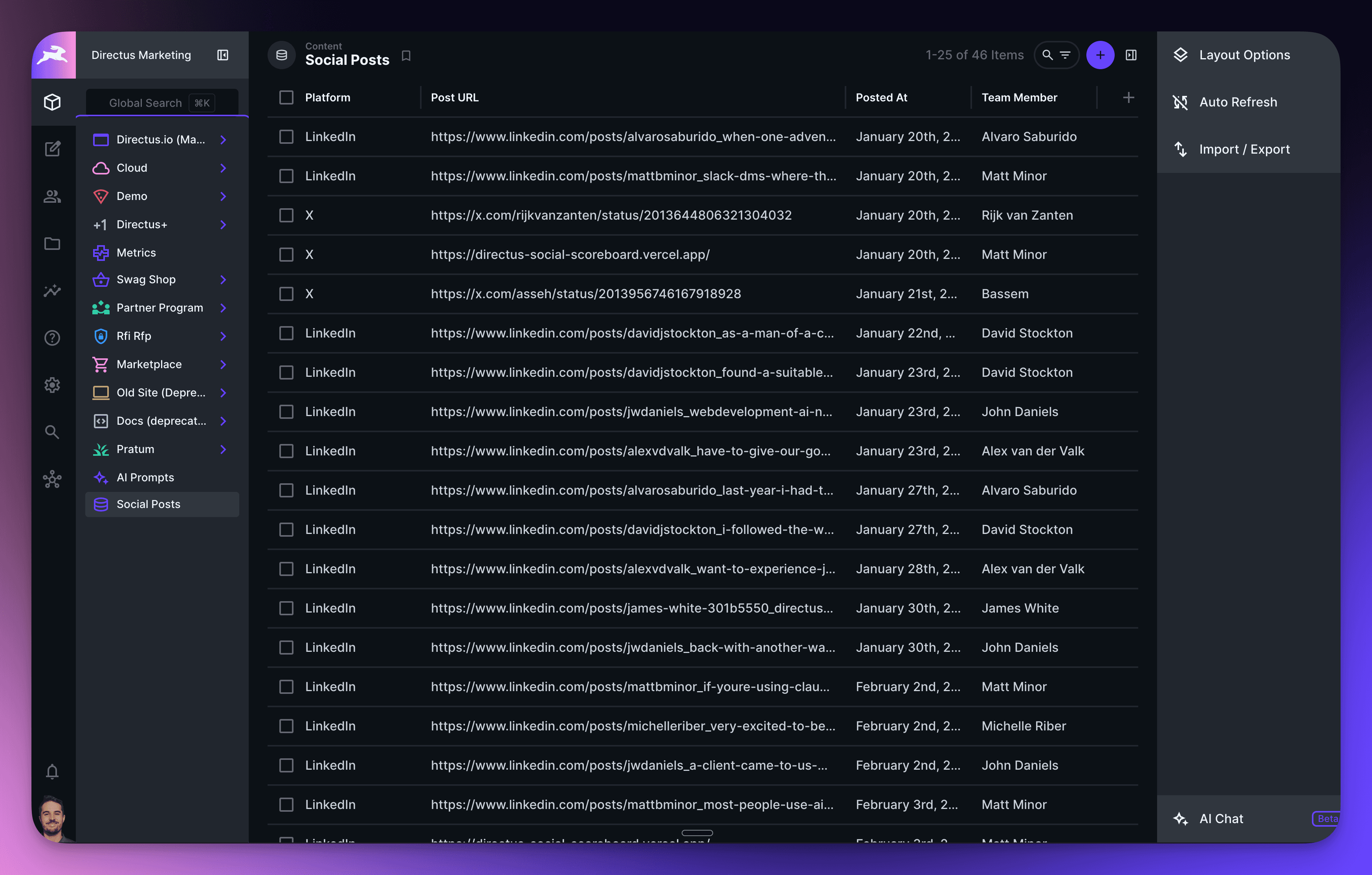Click the Global Search input field

(x=162, y=103)
